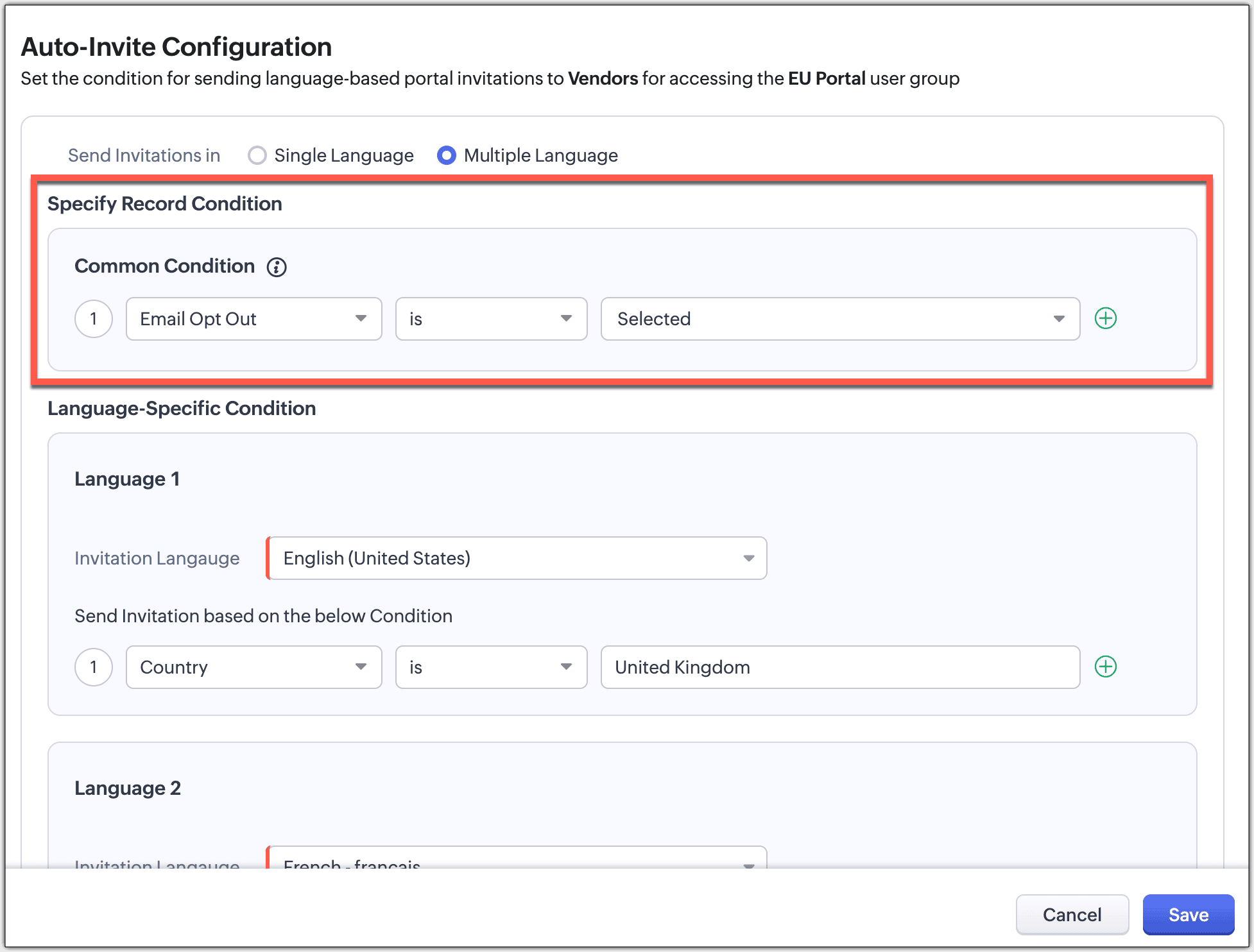The width and height of the screenshot is (1254, 952).
Task: Click the Language 1 section heading
Action: (x=127, y=479)
